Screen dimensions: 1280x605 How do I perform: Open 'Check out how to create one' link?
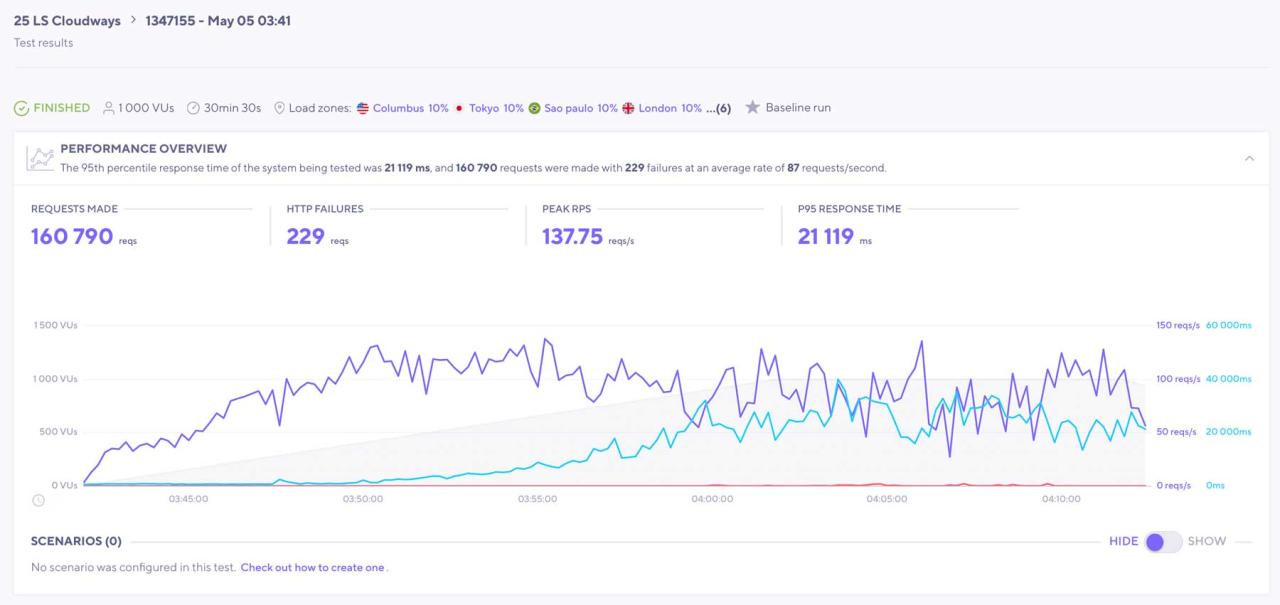pos(312,568)
